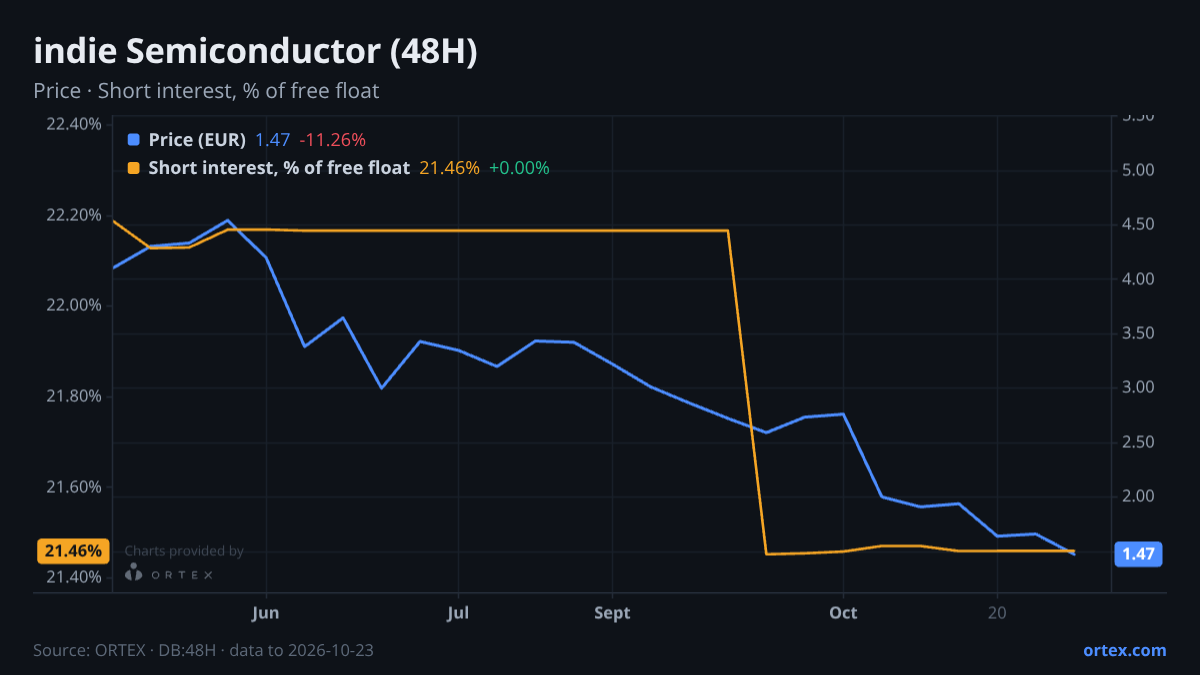
Task: Click the 22.20% left axis label
Action: point(73,215)
